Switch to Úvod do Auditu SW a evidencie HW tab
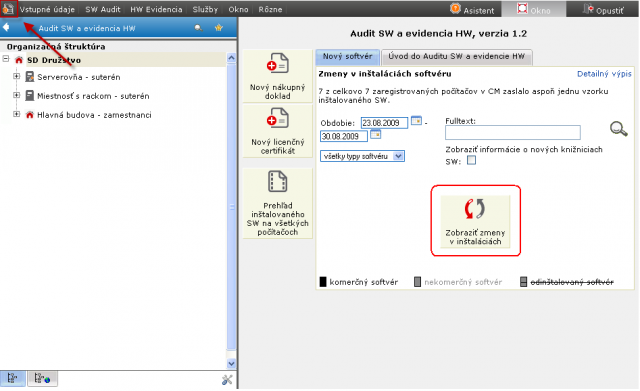Viewport: 640px width, 391px height. coord(456,57)
